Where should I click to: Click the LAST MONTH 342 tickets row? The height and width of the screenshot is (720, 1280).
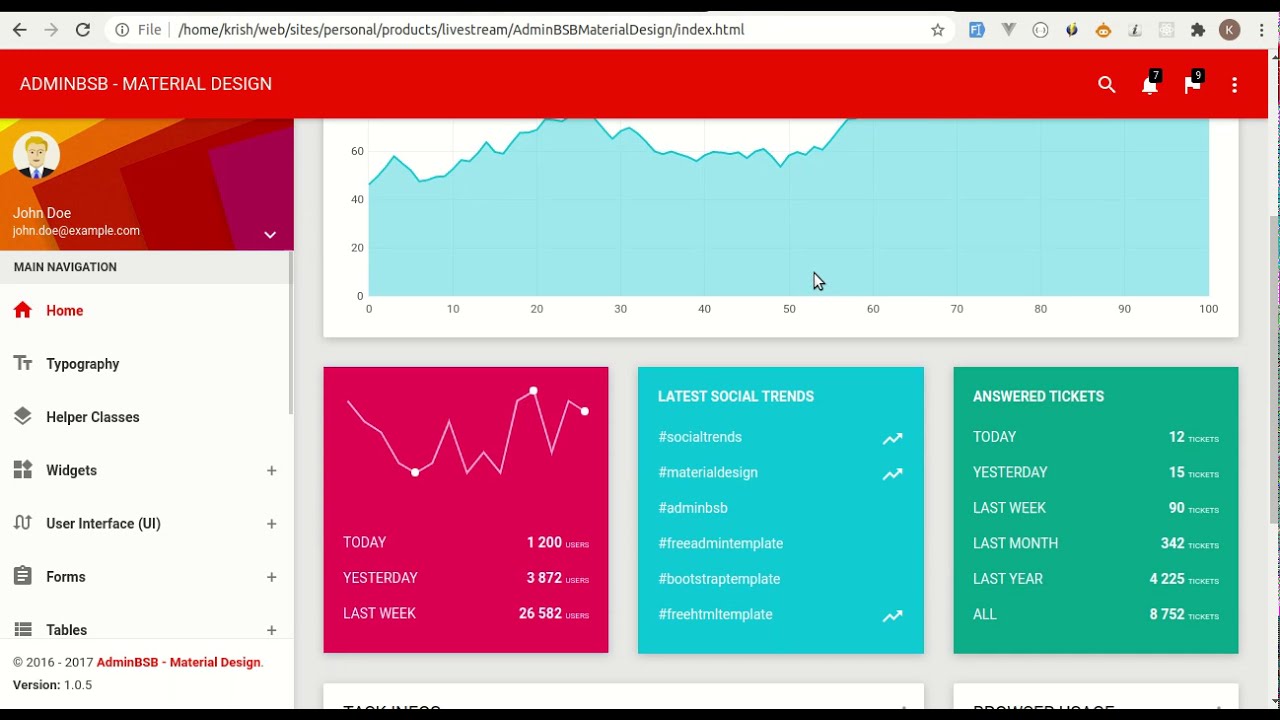[x=1096, y=543]
